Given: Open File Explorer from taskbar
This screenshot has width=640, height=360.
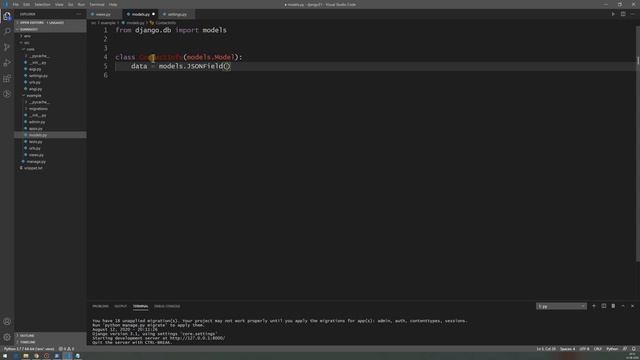Looking at the screenshot, I should pos(26,356).
